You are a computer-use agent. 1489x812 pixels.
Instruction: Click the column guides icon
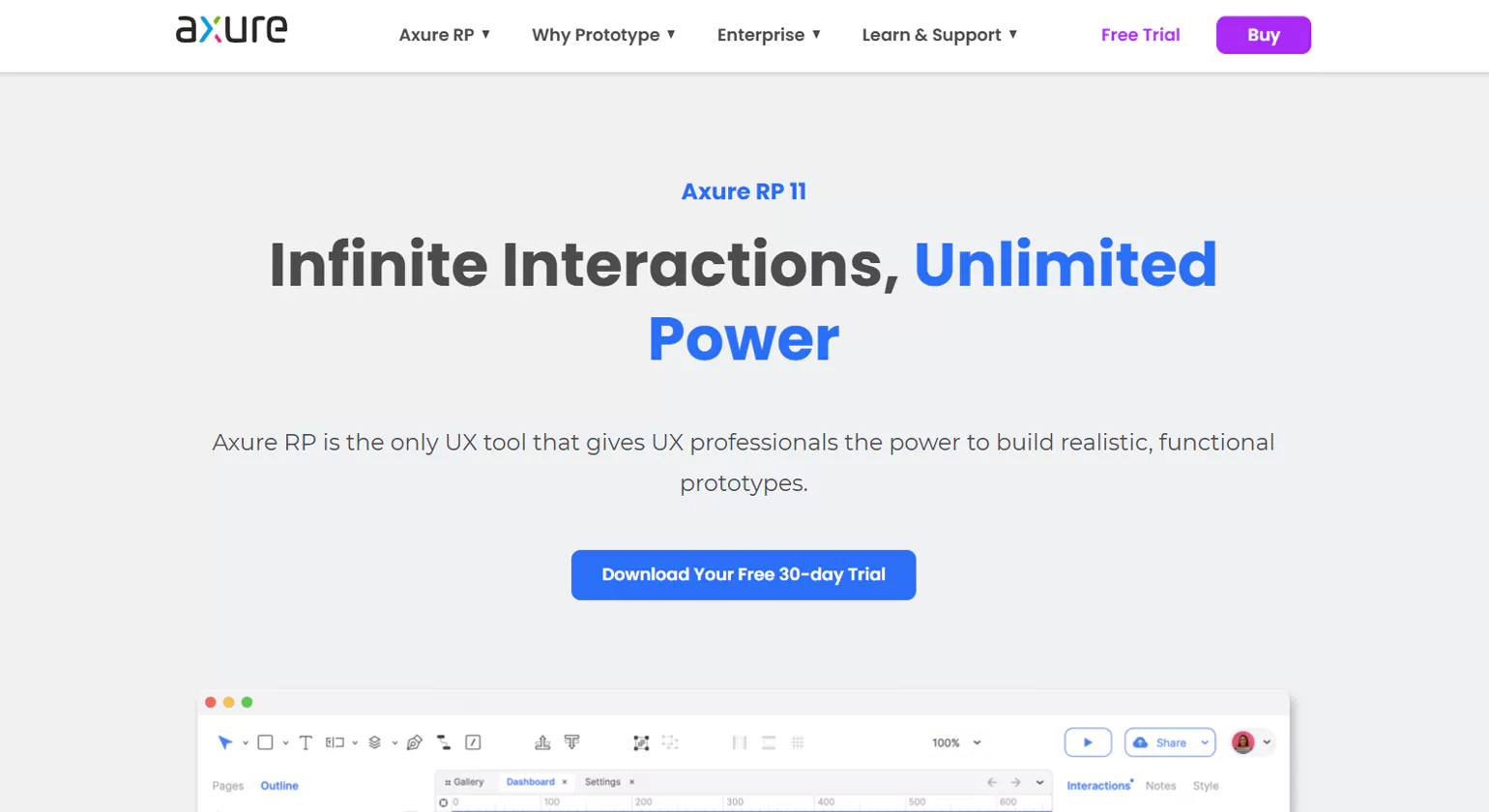point(738,742)
